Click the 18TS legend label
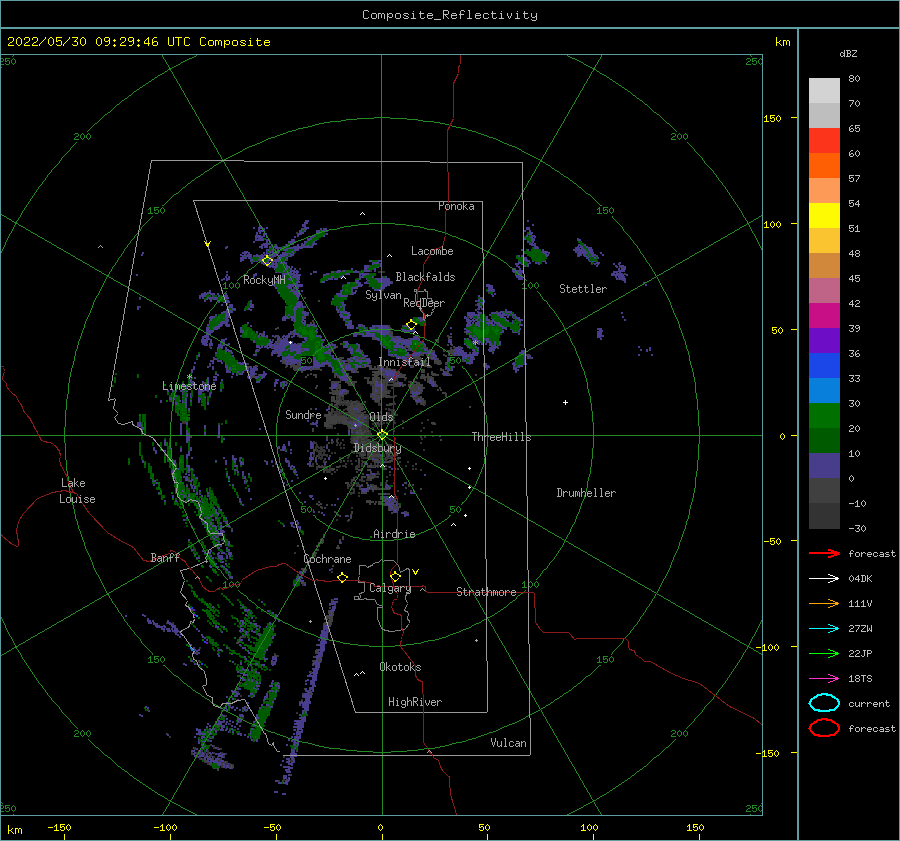This screenshot has height=841, width=900. (x=860, y=679)
